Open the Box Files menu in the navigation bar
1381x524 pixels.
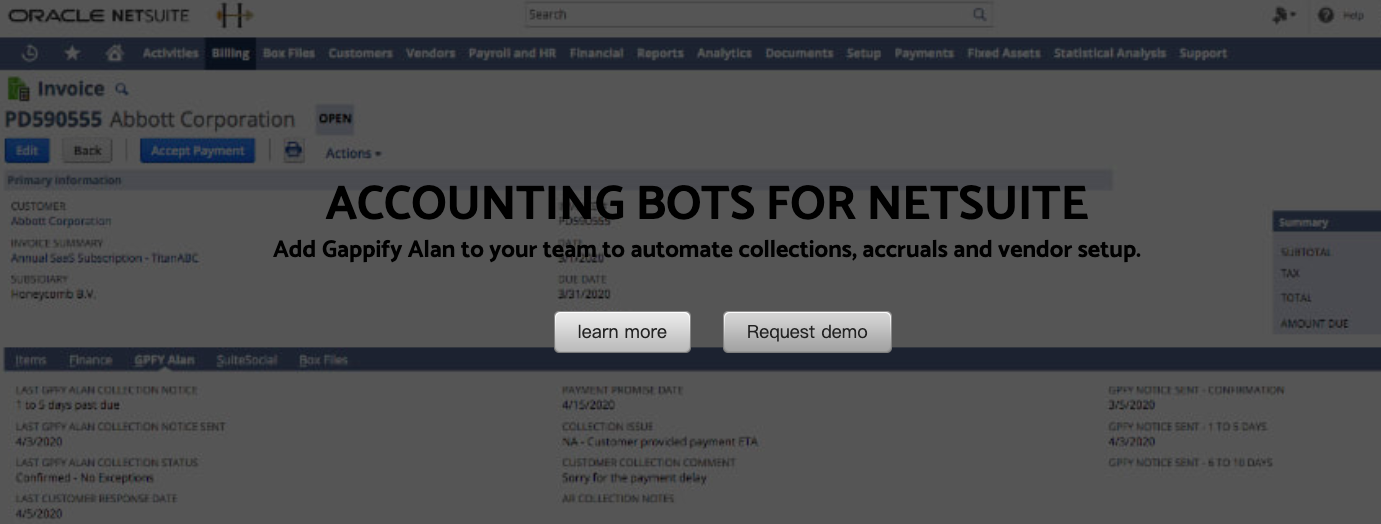coord(289,53)
